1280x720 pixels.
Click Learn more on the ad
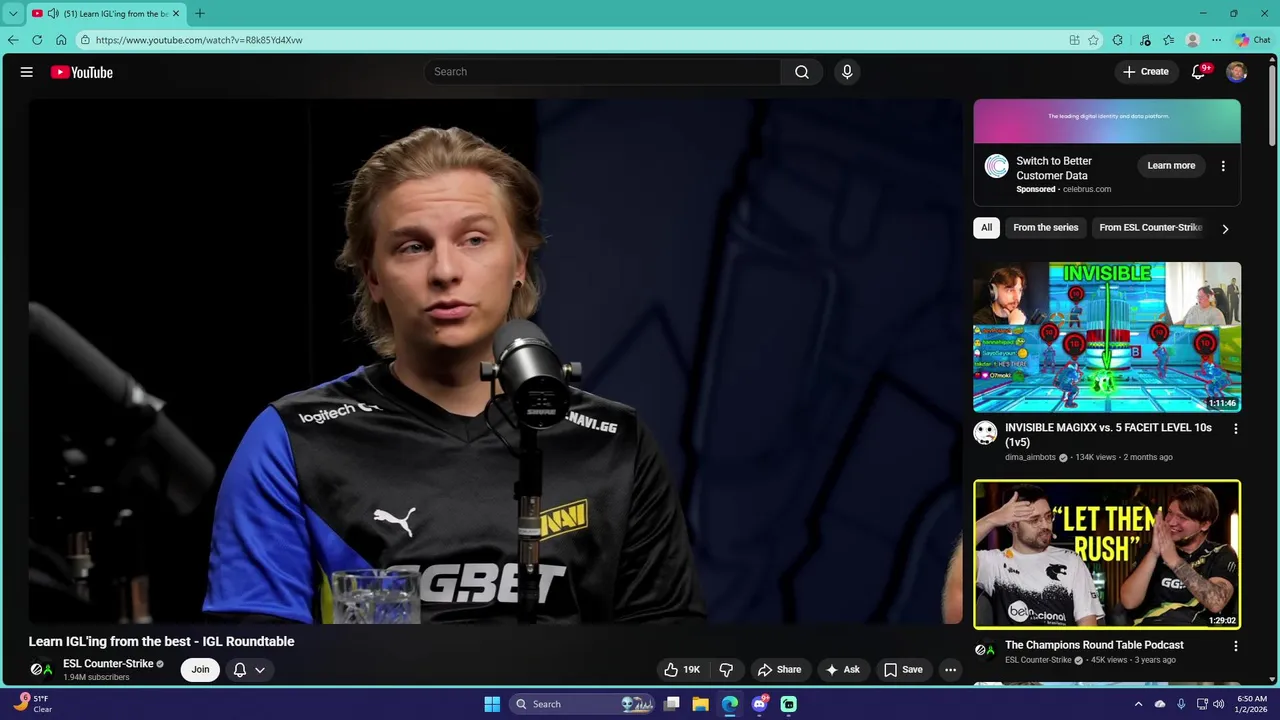(x=1171, y=166)
